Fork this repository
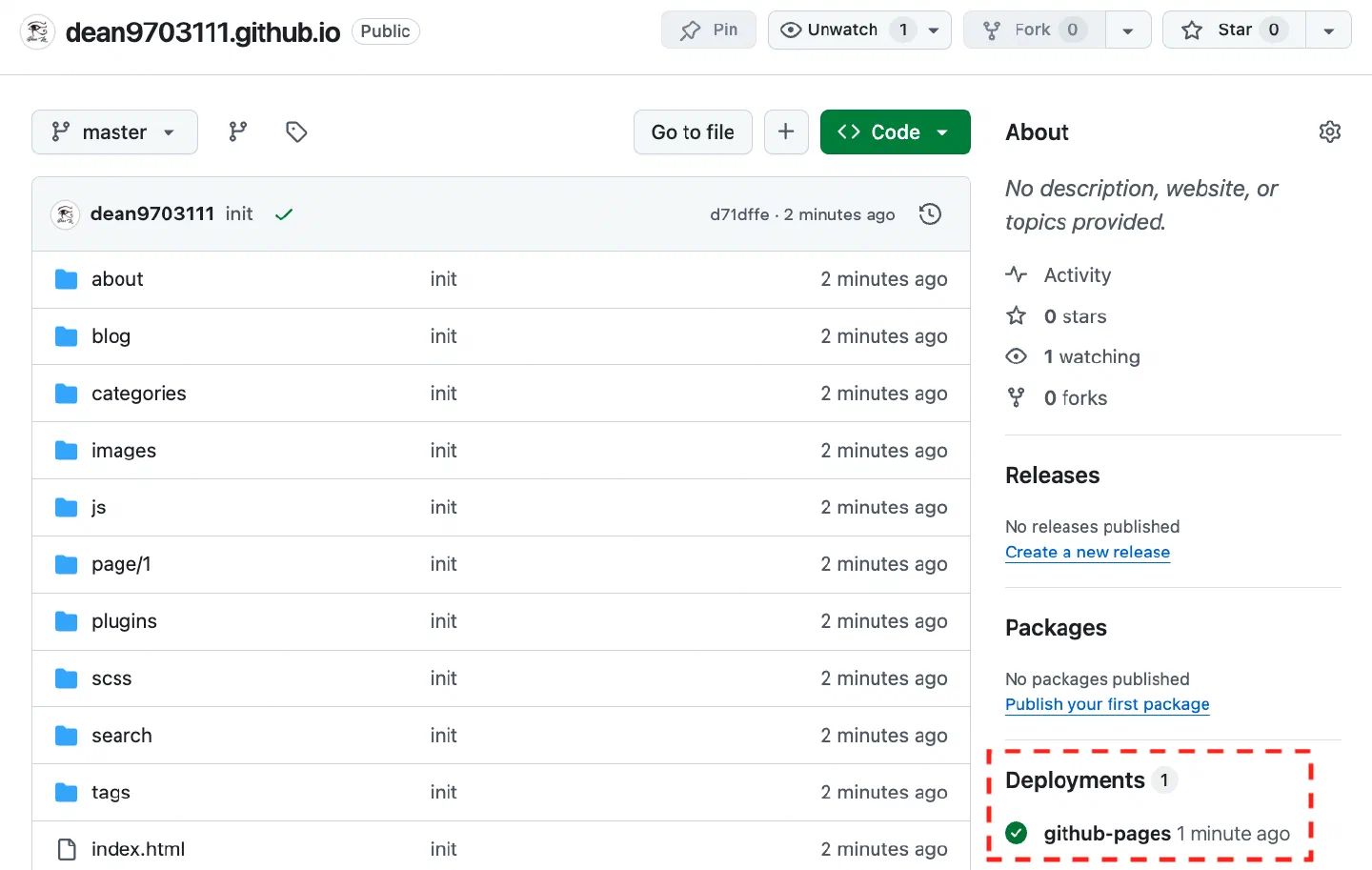 (1035, 30)
